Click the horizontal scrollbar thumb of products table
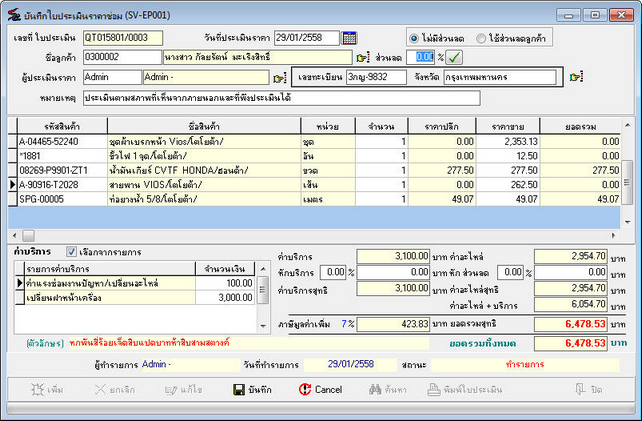 (x=28, y=235)
